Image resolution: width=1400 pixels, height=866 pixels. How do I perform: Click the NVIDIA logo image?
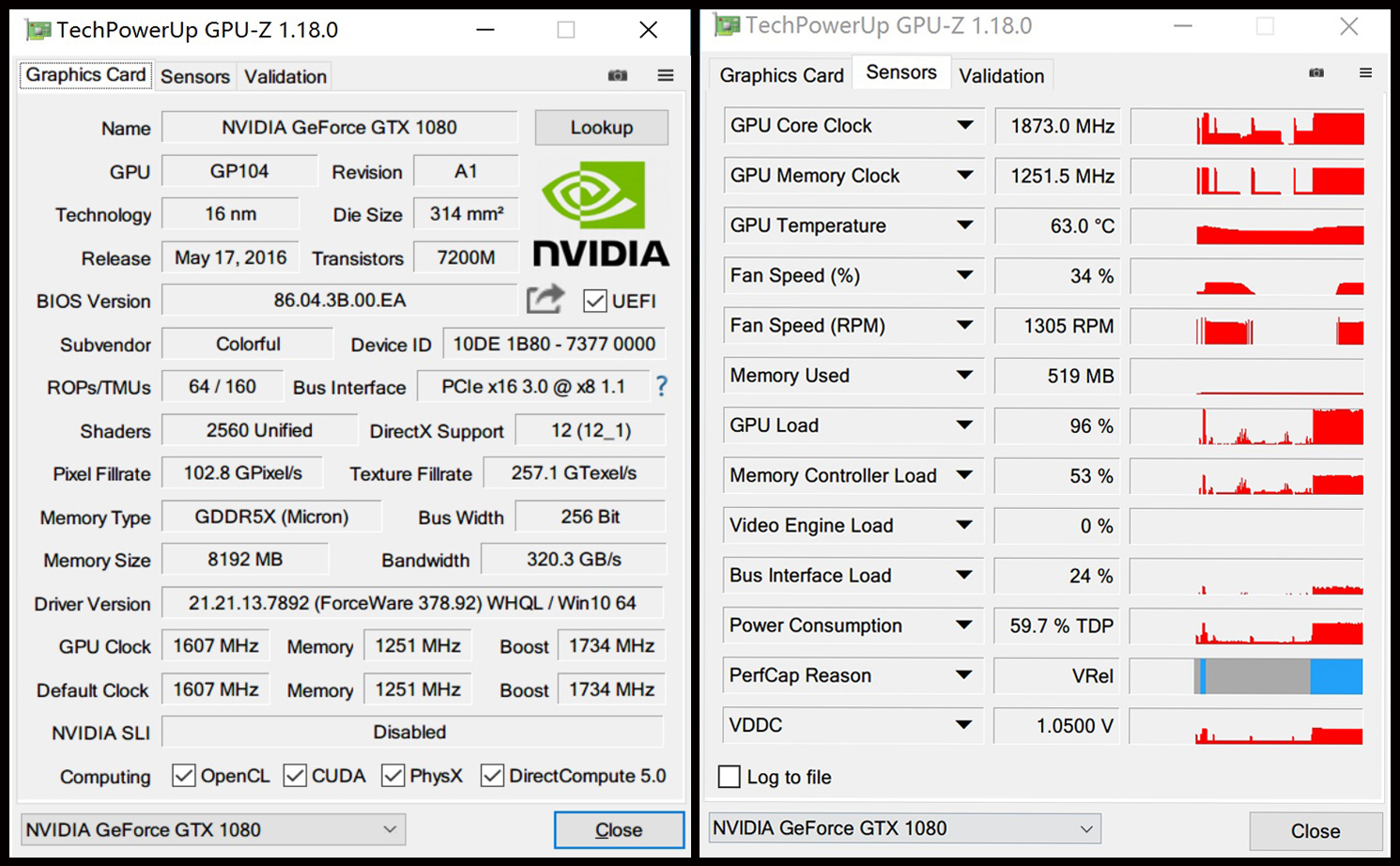point(601,214)
